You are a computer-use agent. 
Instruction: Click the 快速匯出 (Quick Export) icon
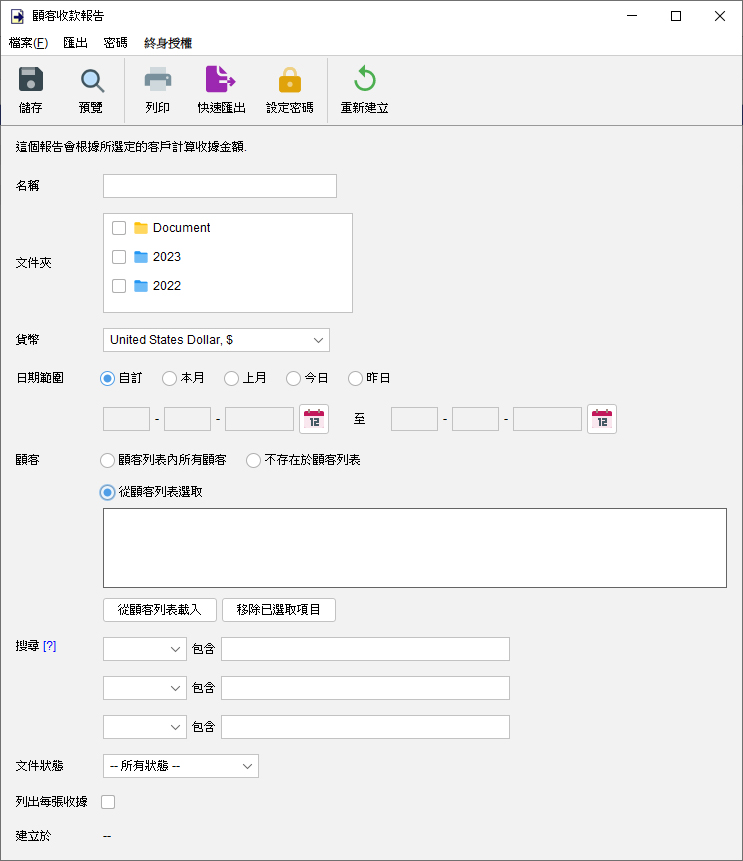221,79
